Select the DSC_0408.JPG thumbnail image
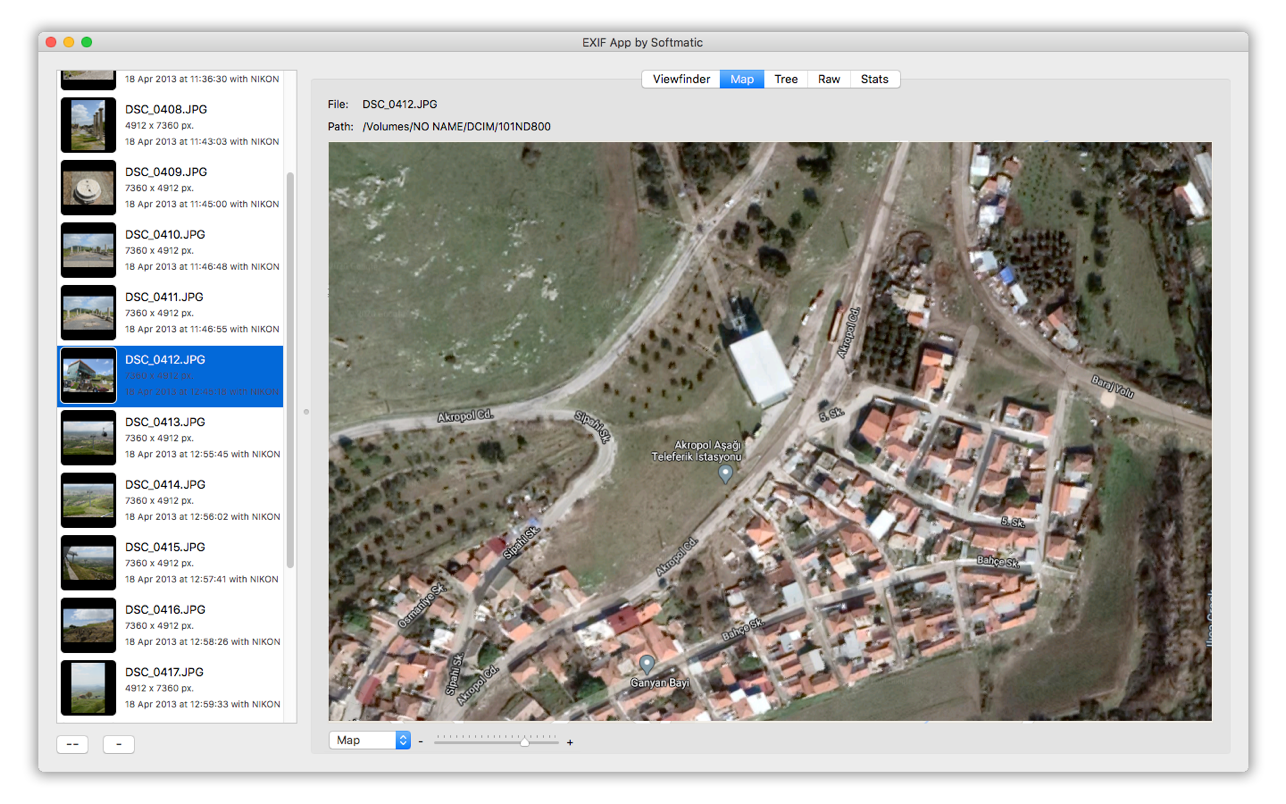 (x=88, y=125)
